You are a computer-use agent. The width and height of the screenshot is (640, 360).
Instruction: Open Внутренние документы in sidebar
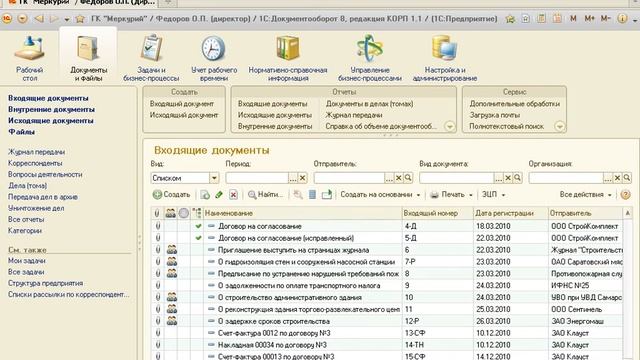tap(51, 109)
